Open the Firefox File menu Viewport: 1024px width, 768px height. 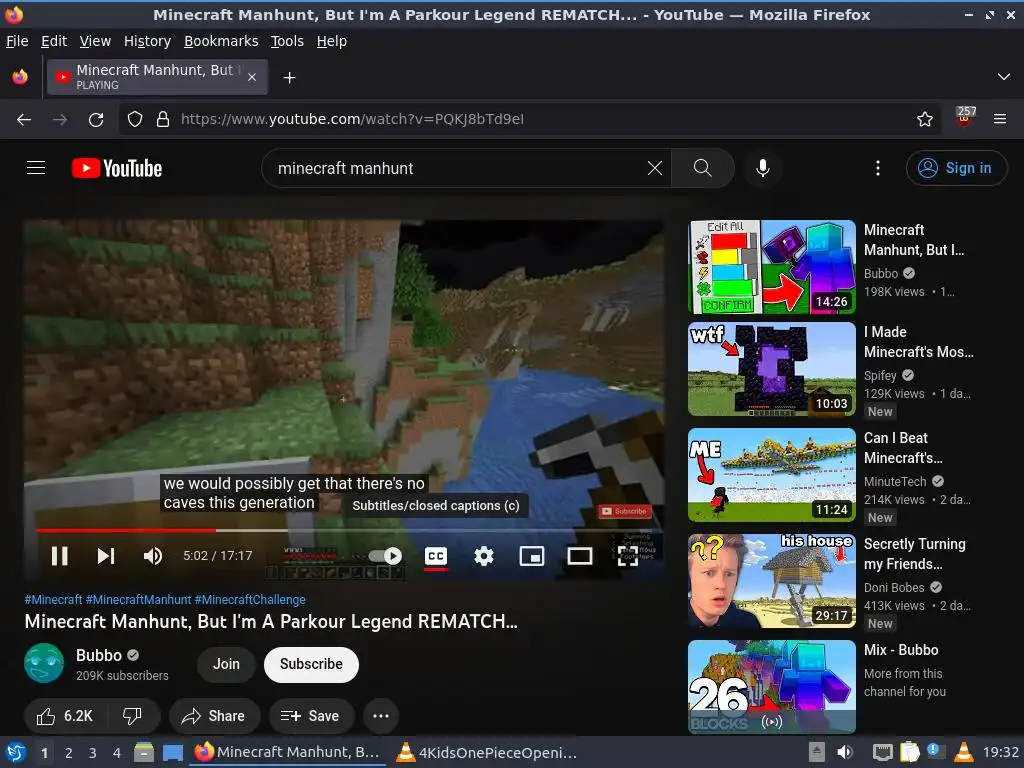pyautogui.click(x=17, y=41)
